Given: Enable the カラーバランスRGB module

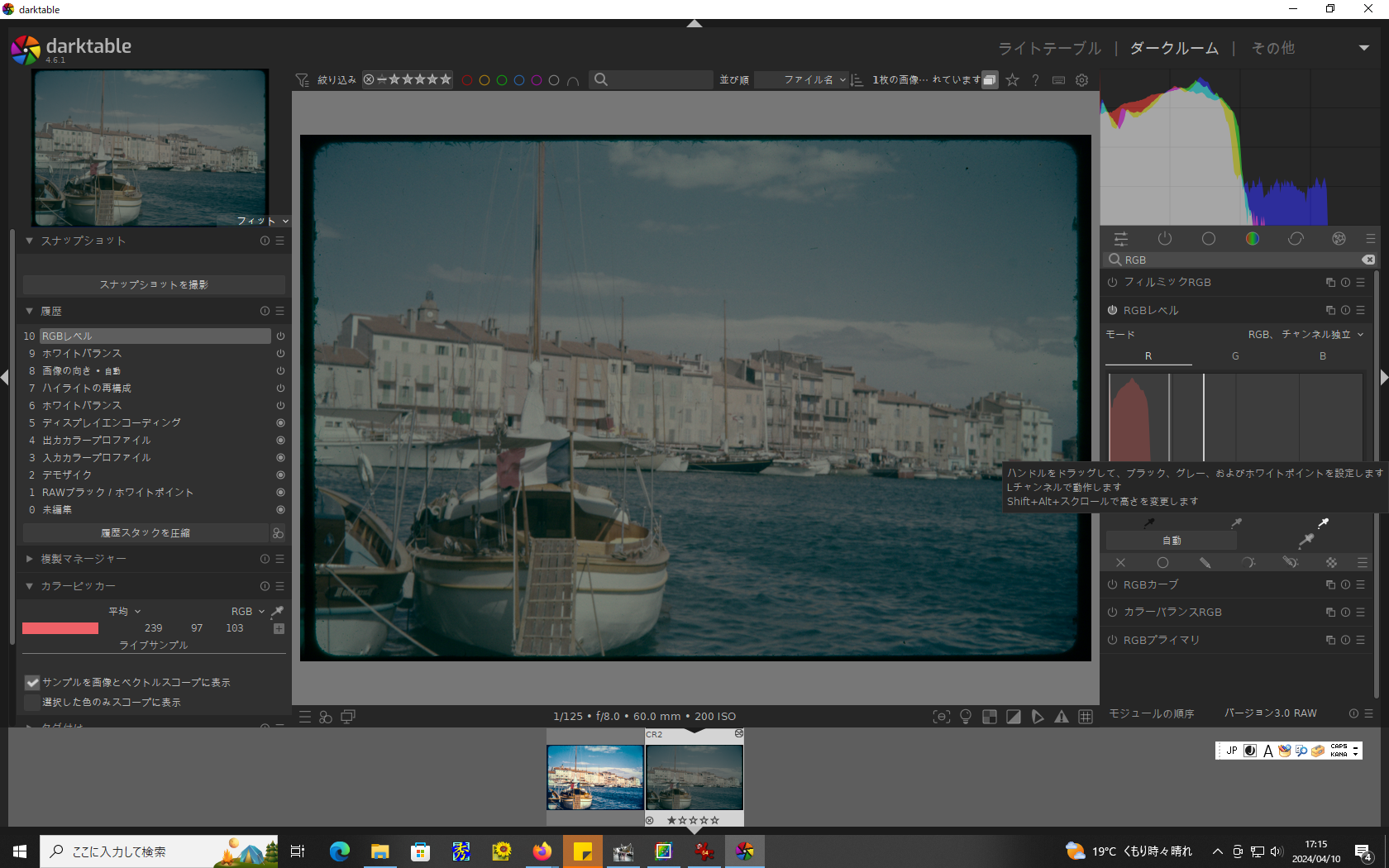Looking at the screenshot, I should [x=1113, y=613].
